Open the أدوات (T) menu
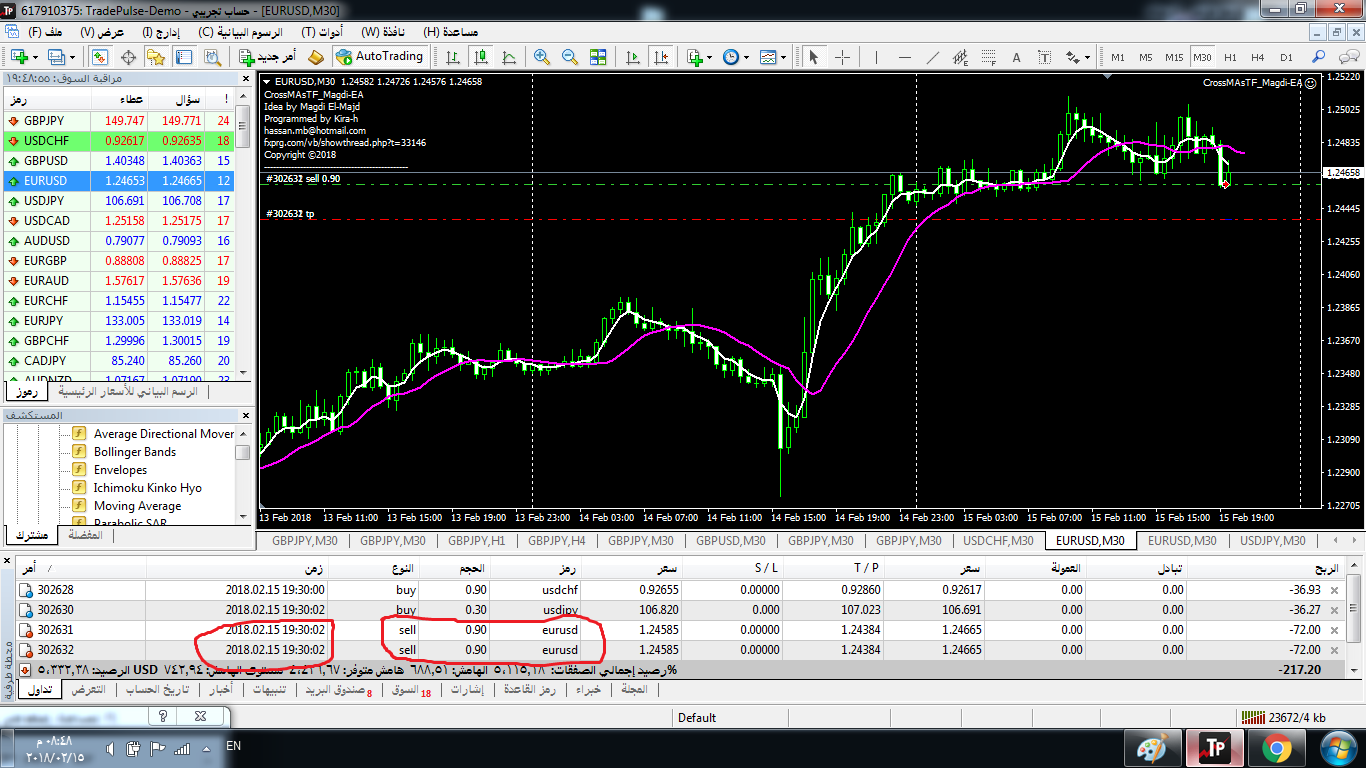The height and width of the screenshot is (768, 1366). tap(323, 32)
